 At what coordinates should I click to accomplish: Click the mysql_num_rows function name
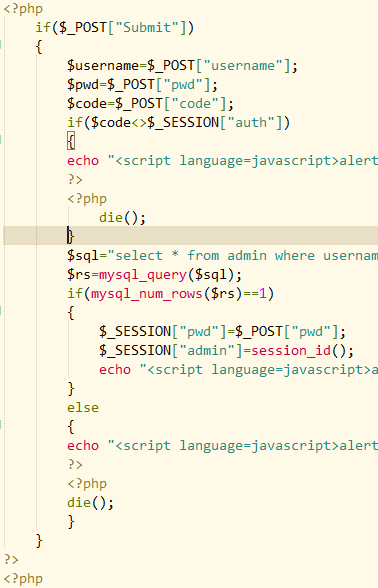coord(147,294)
